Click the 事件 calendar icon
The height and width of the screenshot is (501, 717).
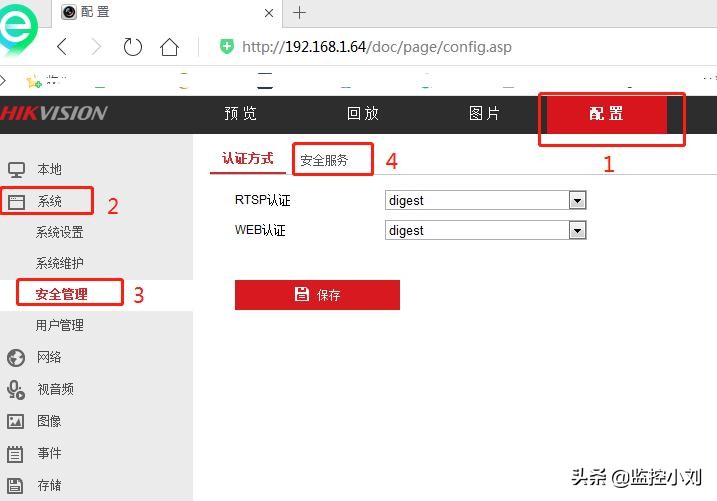coord(15,454)
